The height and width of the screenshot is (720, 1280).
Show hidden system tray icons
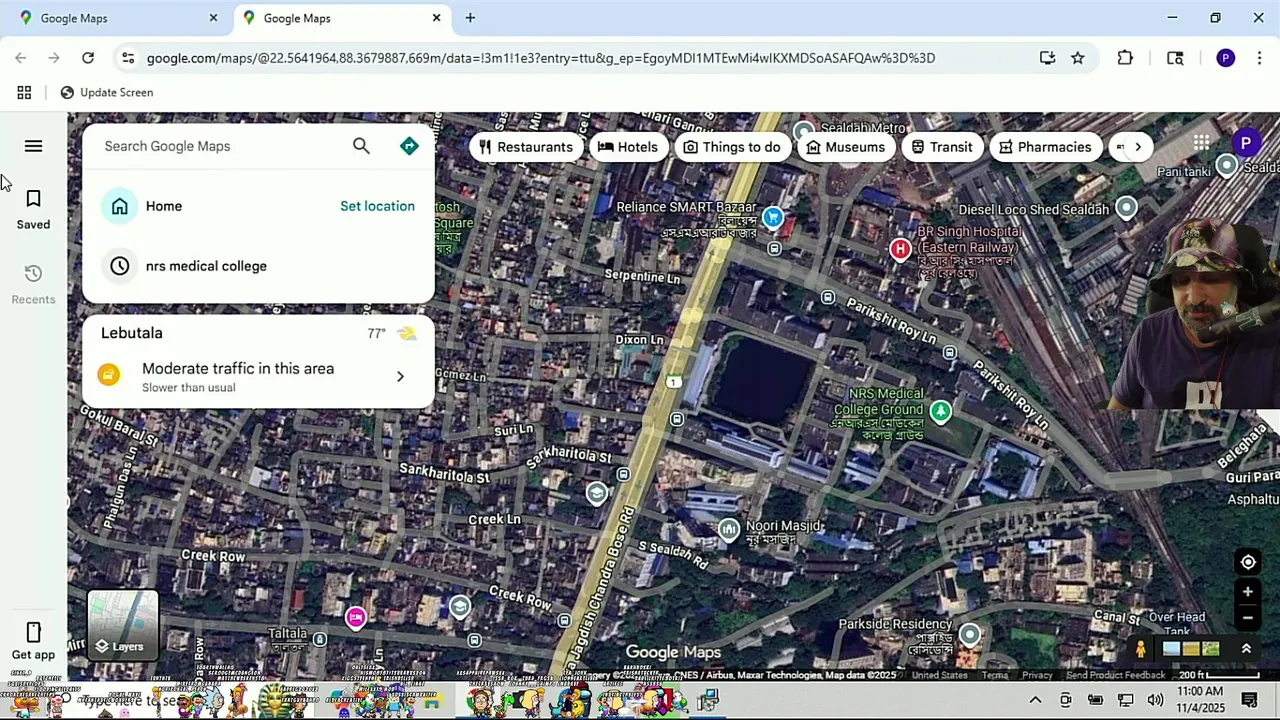point(1035,700)
